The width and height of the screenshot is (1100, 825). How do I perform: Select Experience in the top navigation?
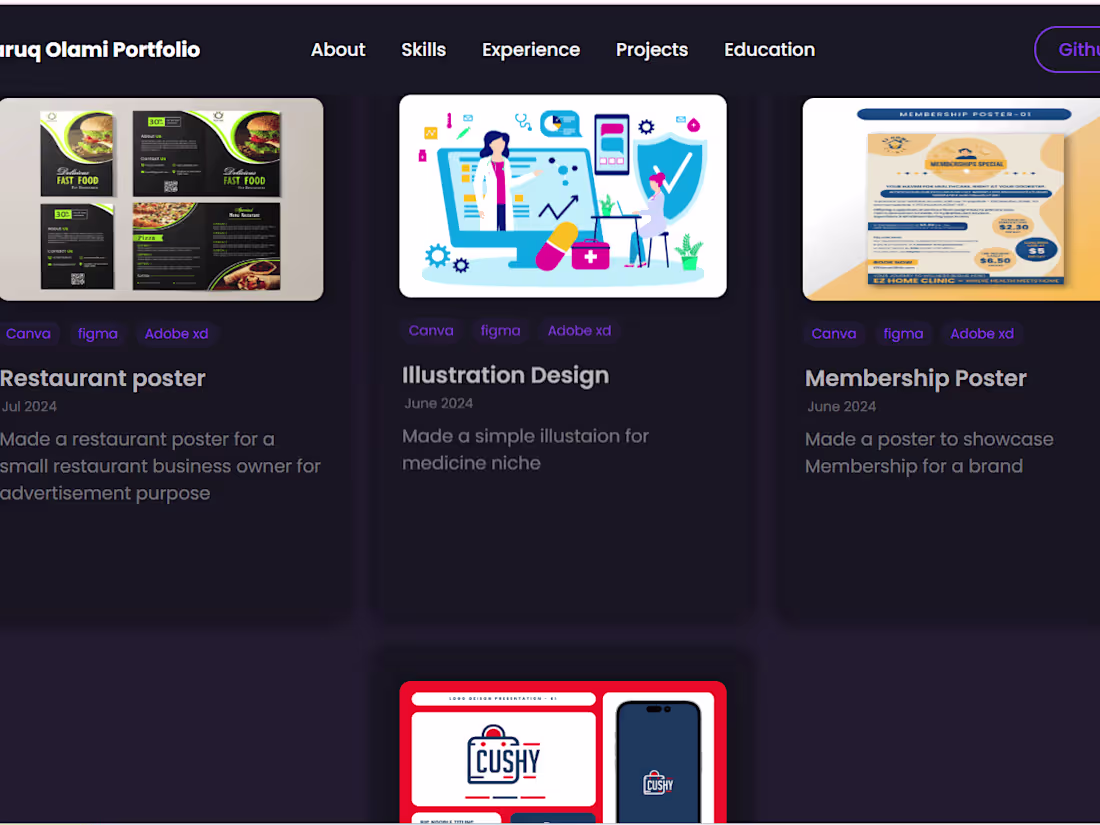tap(531, 50)
